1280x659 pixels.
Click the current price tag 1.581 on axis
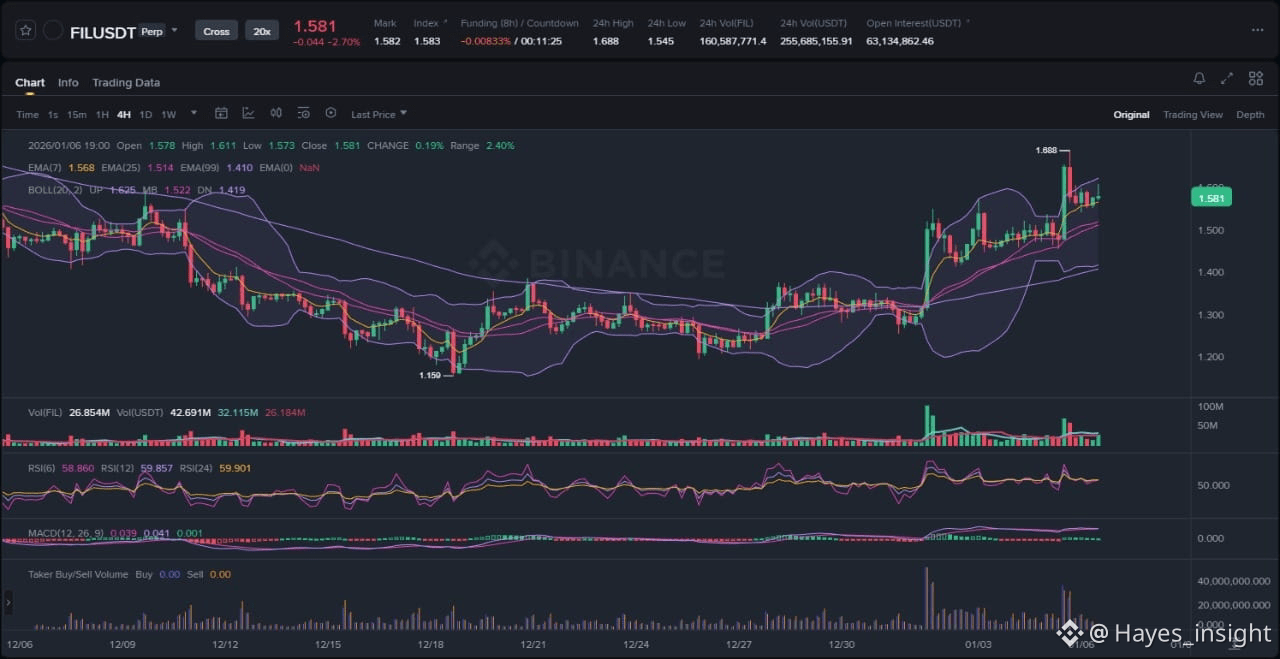(1210, 198)
